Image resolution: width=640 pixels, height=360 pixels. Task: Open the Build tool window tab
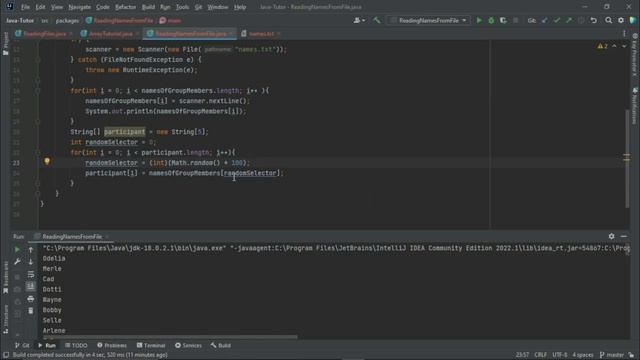[x=221, y=345]
